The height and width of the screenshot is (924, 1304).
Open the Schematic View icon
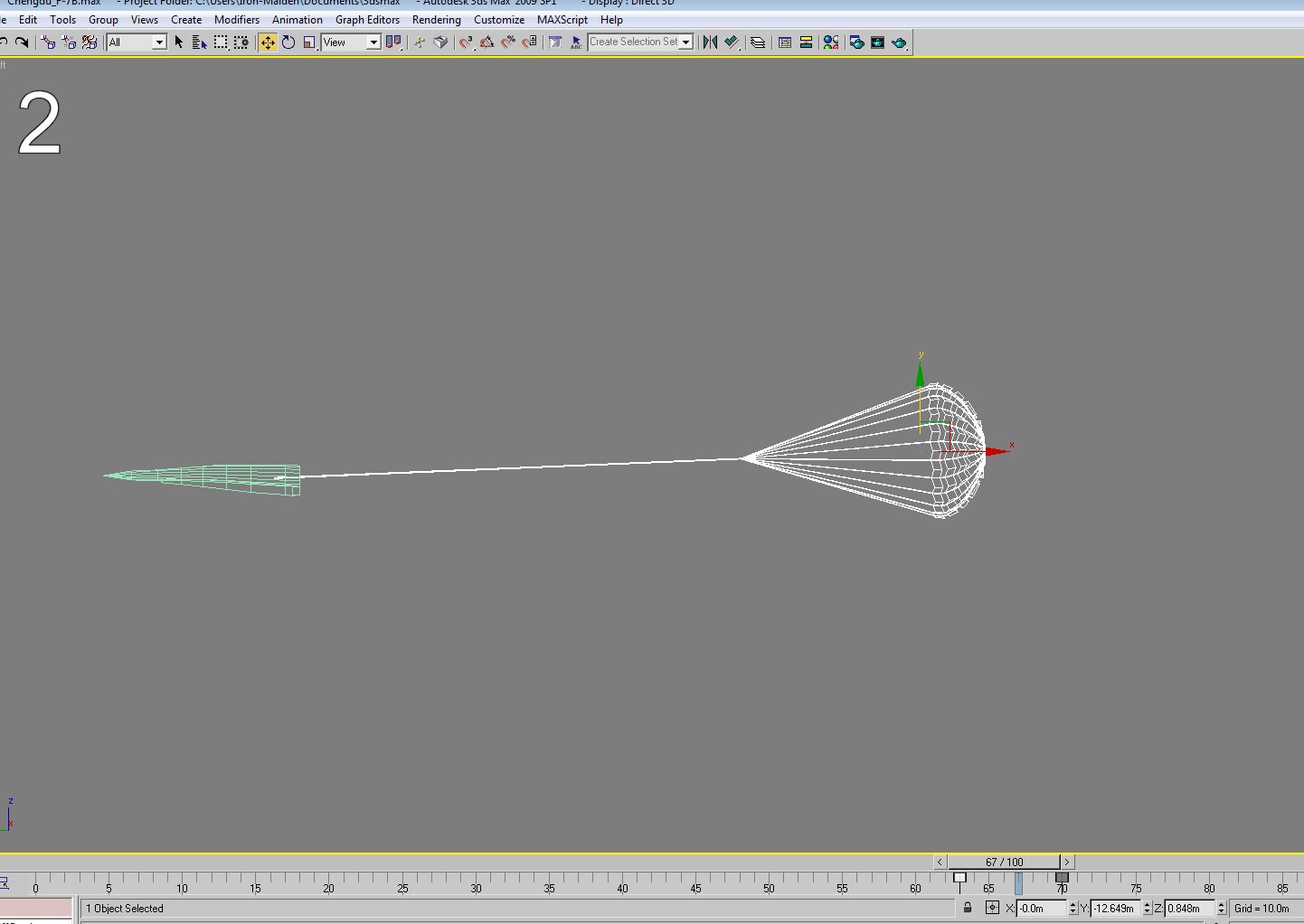click(x=806, y=42)
